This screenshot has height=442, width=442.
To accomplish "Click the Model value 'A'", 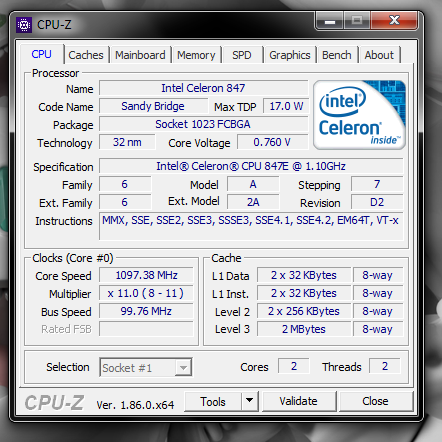I will pos(253,184).
